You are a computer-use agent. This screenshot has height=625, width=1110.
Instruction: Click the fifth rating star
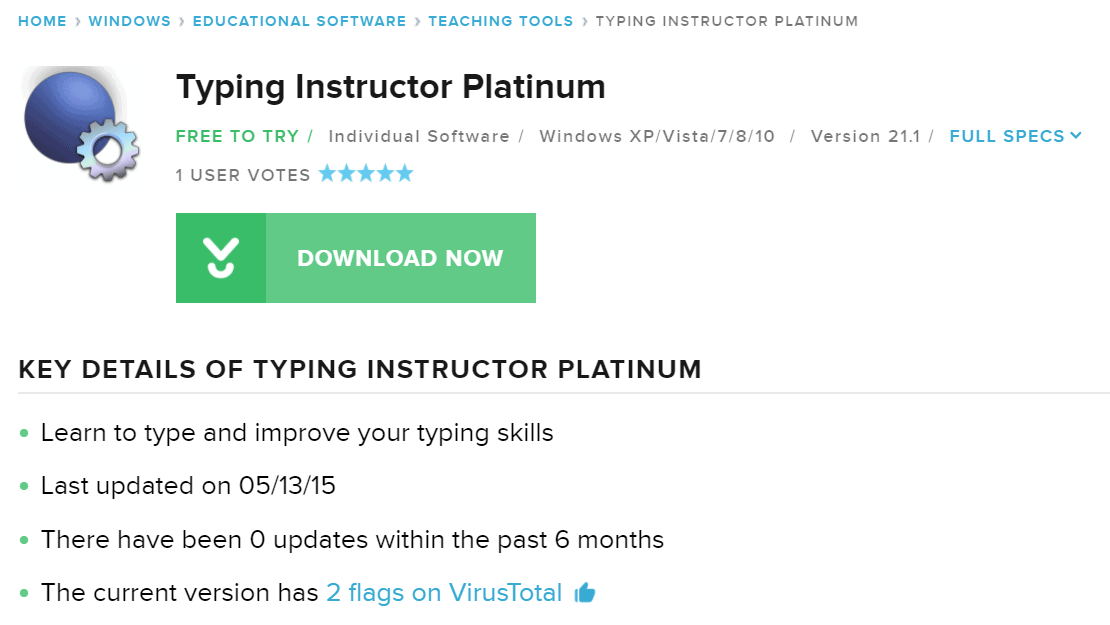click(x=404, y=173)
